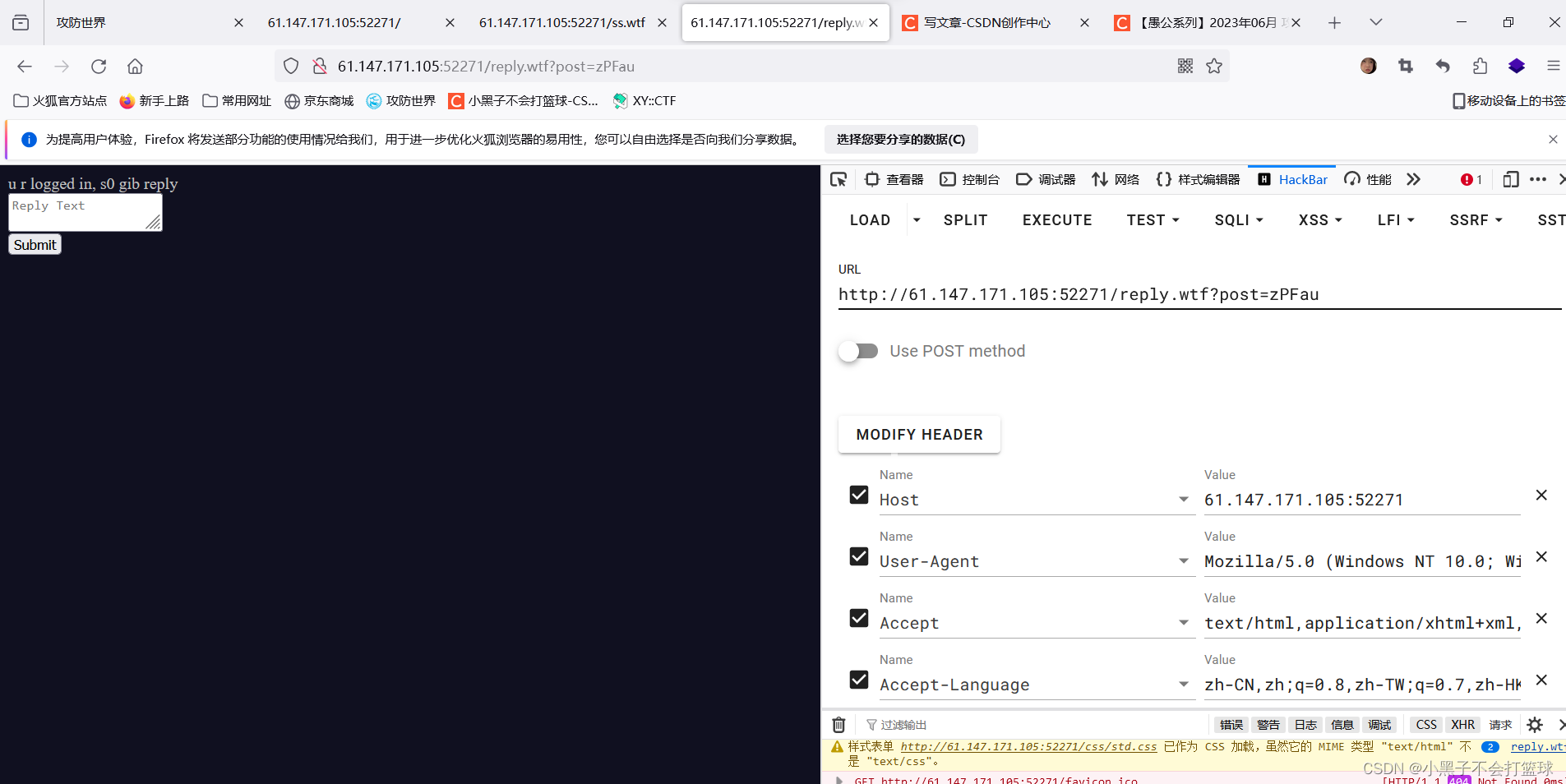
Task: Click the extensions puzzle icon
Action: tap(1481, 66)
